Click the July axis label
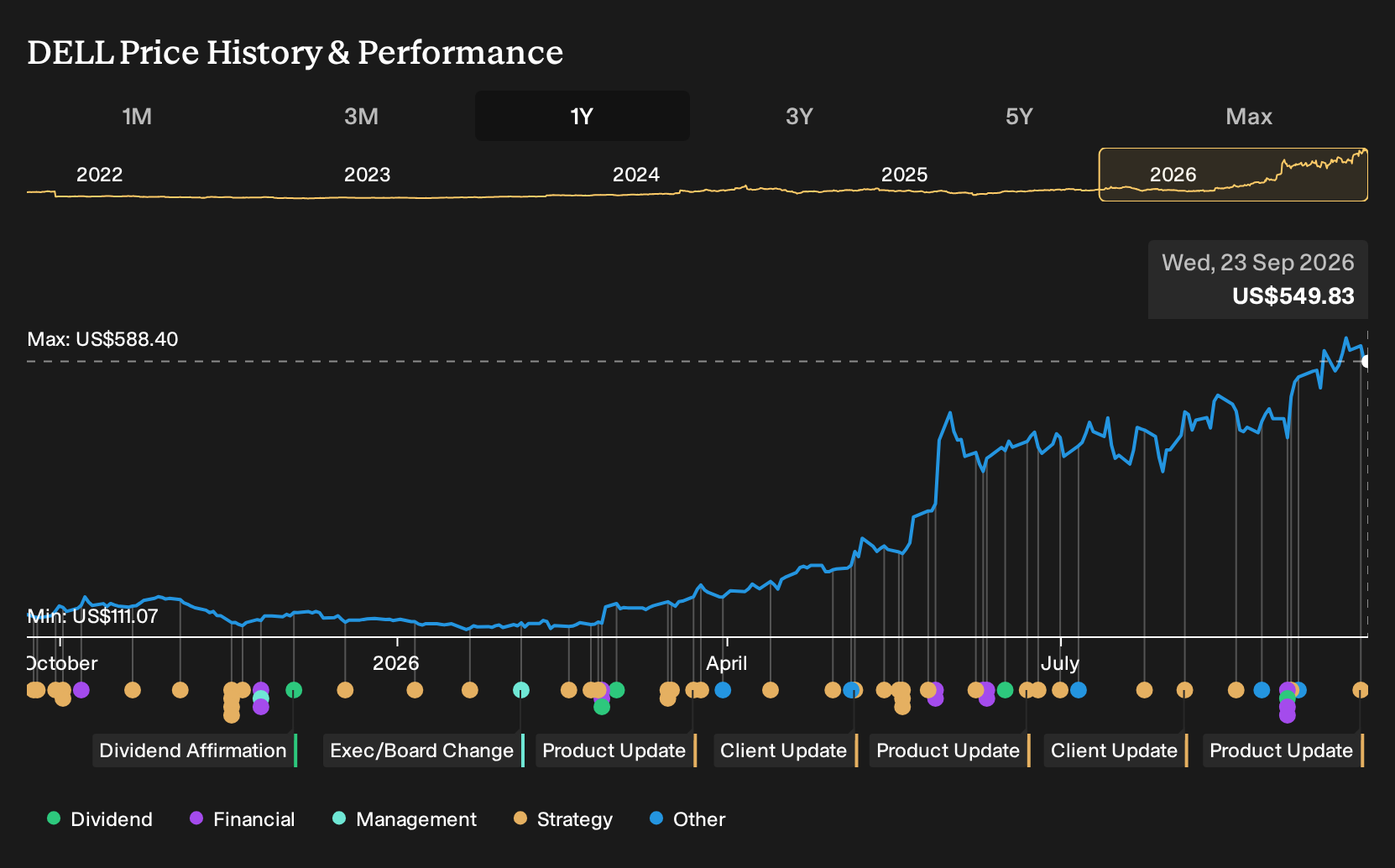The height and width of the screenshot is (868, 1395). [1060, 663]
